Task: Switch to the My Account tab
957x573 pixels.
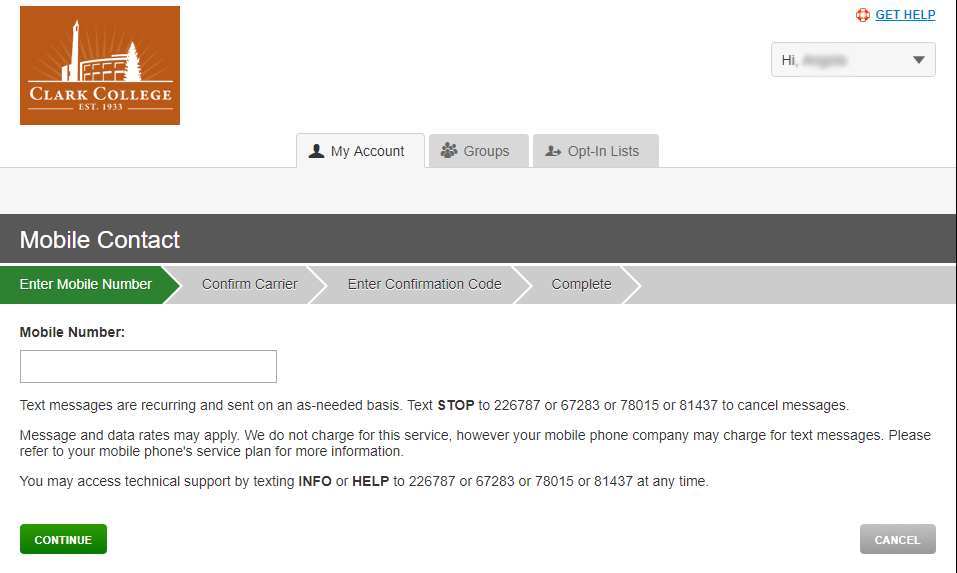Action: (360, 151)
